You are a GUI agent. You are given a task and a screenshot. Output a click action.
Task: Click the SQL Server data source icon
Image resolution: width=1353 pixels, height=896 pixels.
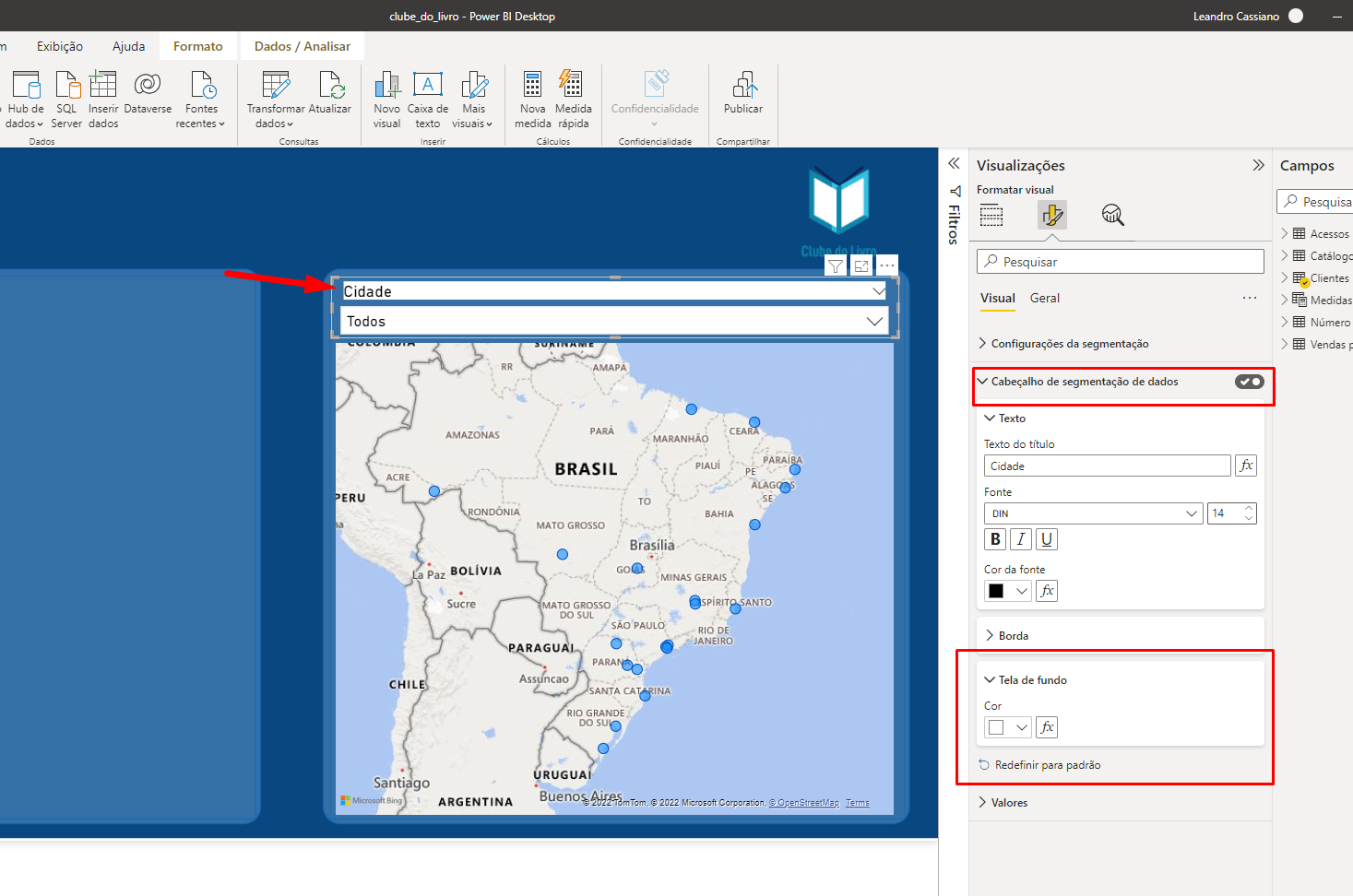tap(66, 100)
